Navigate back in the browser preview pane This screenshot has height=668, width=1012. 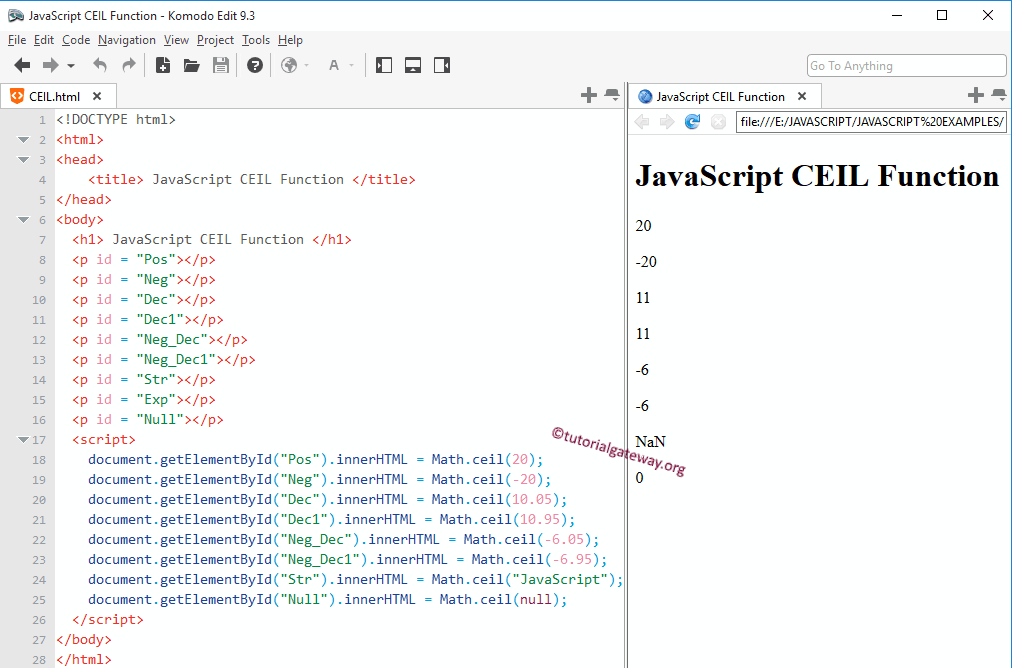click(641, 121)
